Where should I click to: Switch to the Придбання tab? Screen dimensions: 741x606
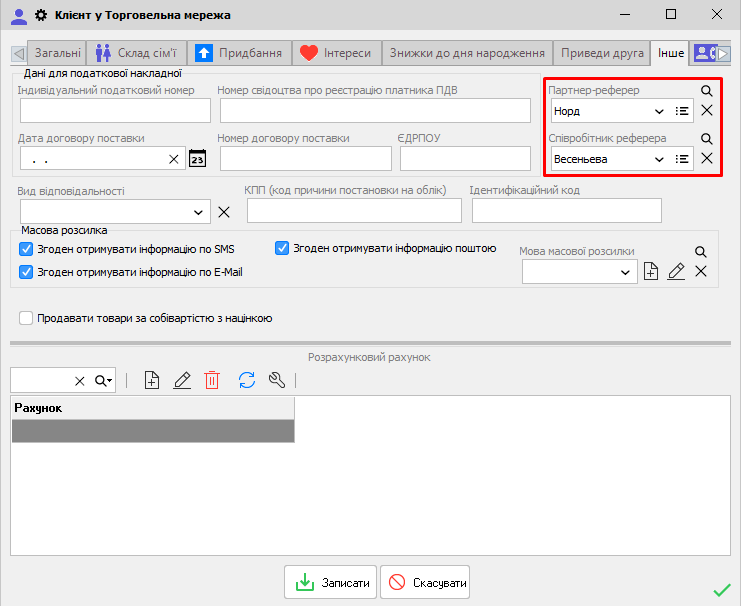[x=239, y=53]
